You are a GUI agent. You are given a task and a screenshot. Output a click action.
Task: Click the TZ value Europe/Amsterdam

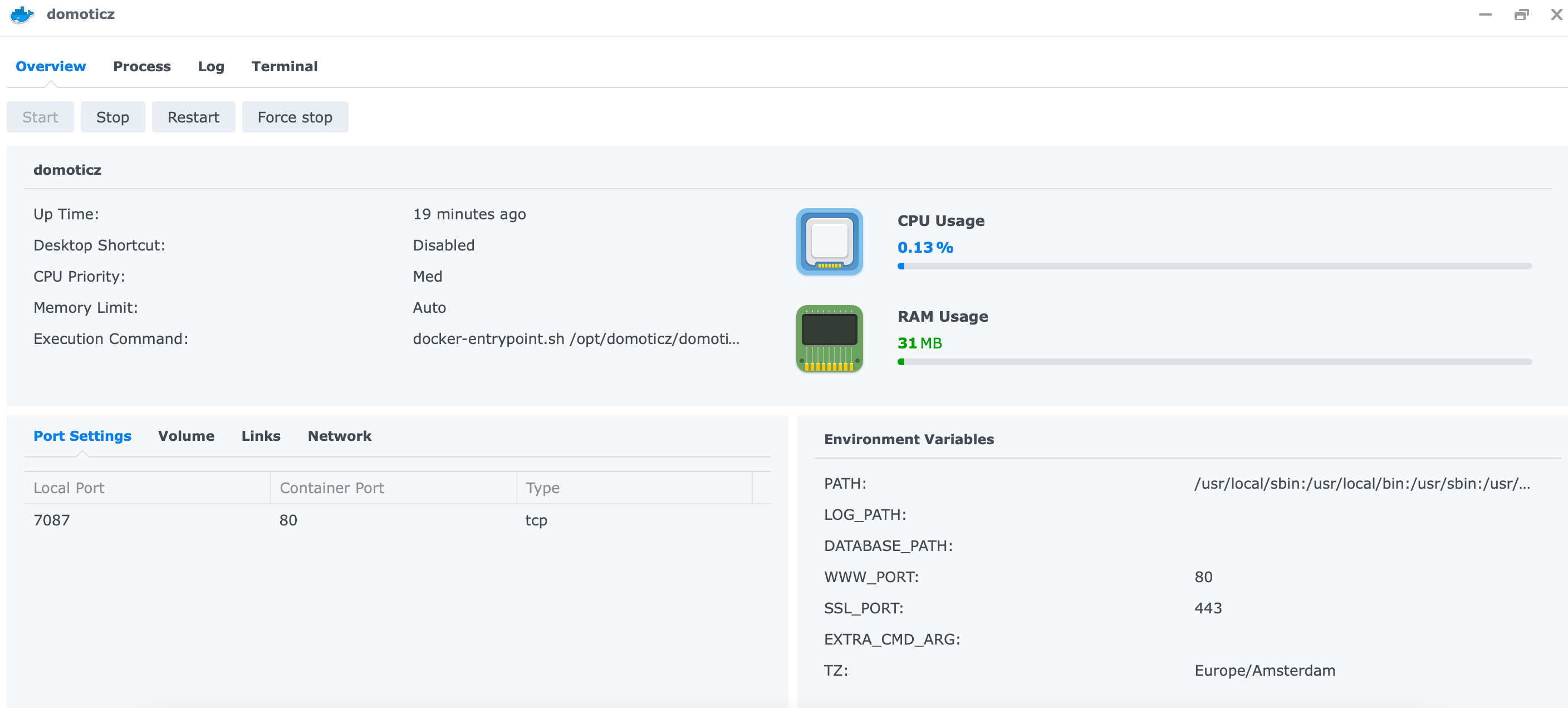[1265, 670]
